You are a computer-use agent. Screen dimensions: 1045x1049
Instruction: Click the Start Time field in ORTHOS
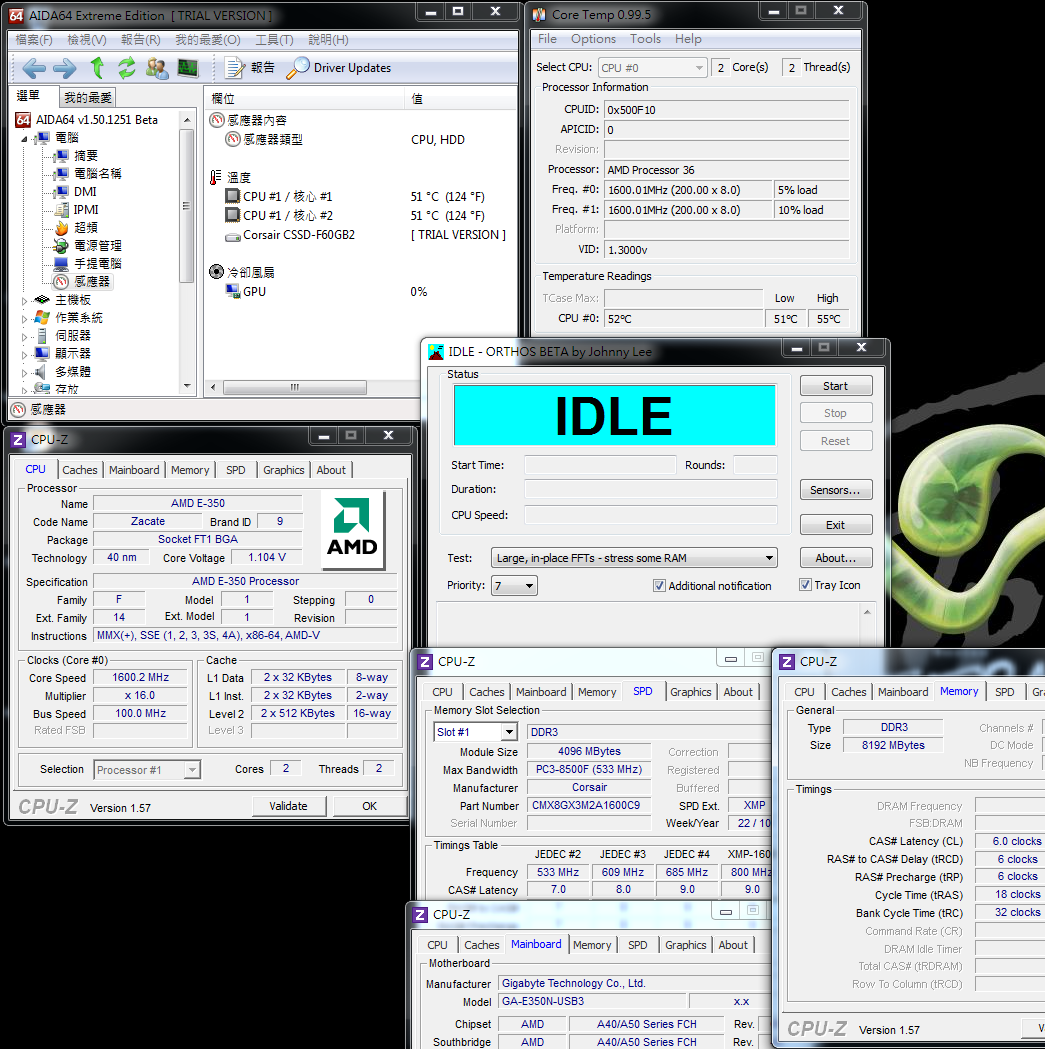599,465
